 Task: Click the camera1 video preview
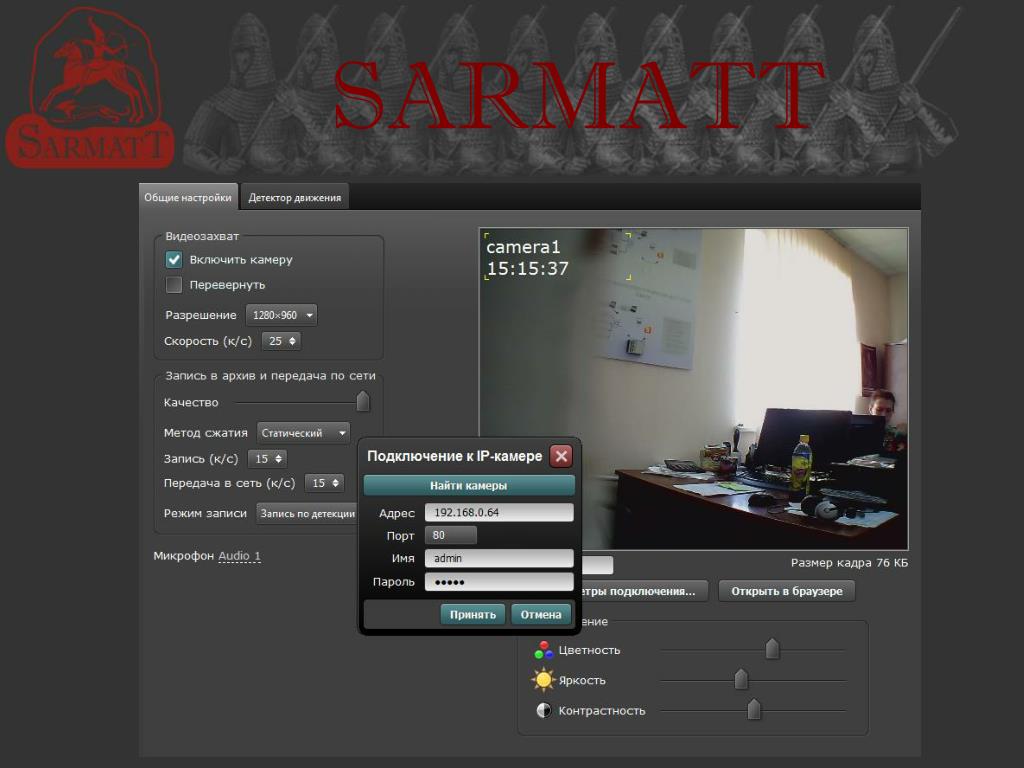tap(694, 389)
